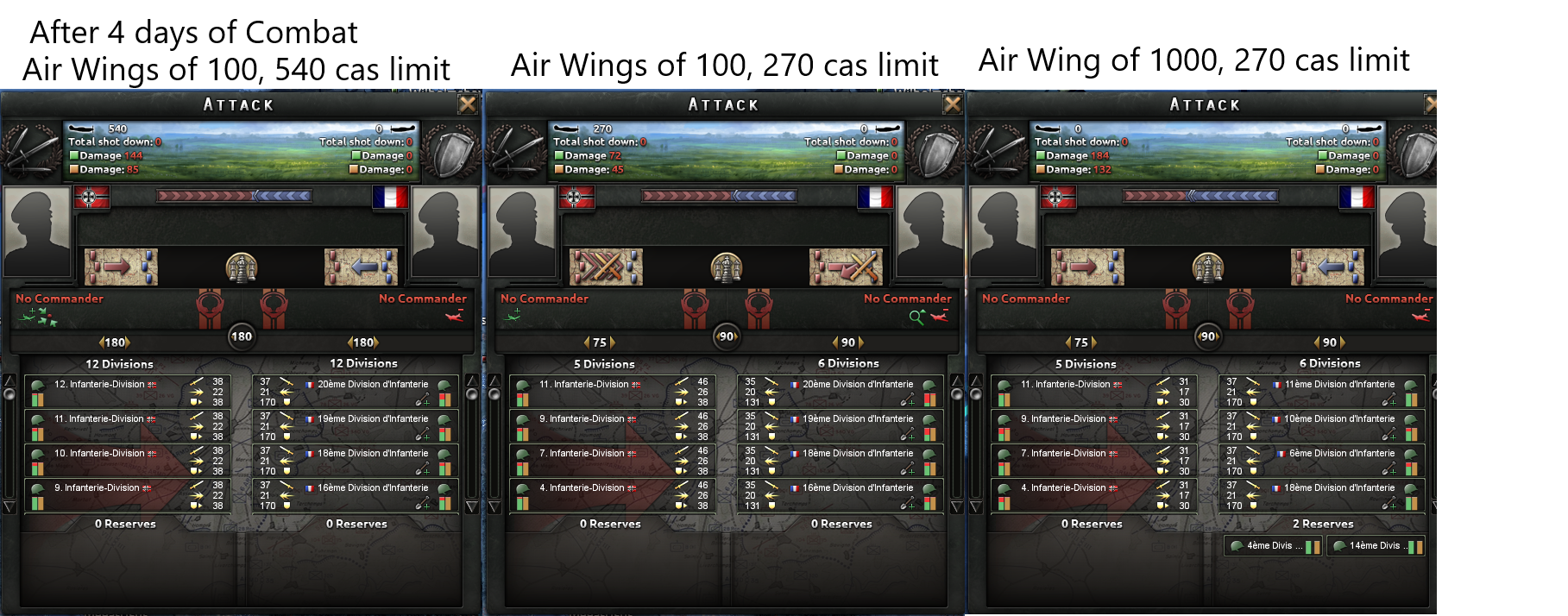Image resolution: width=1568 pixels, height=616 pixels.
Task: Click the right arrow beside attacker width 180
Action: click(129, 343)
